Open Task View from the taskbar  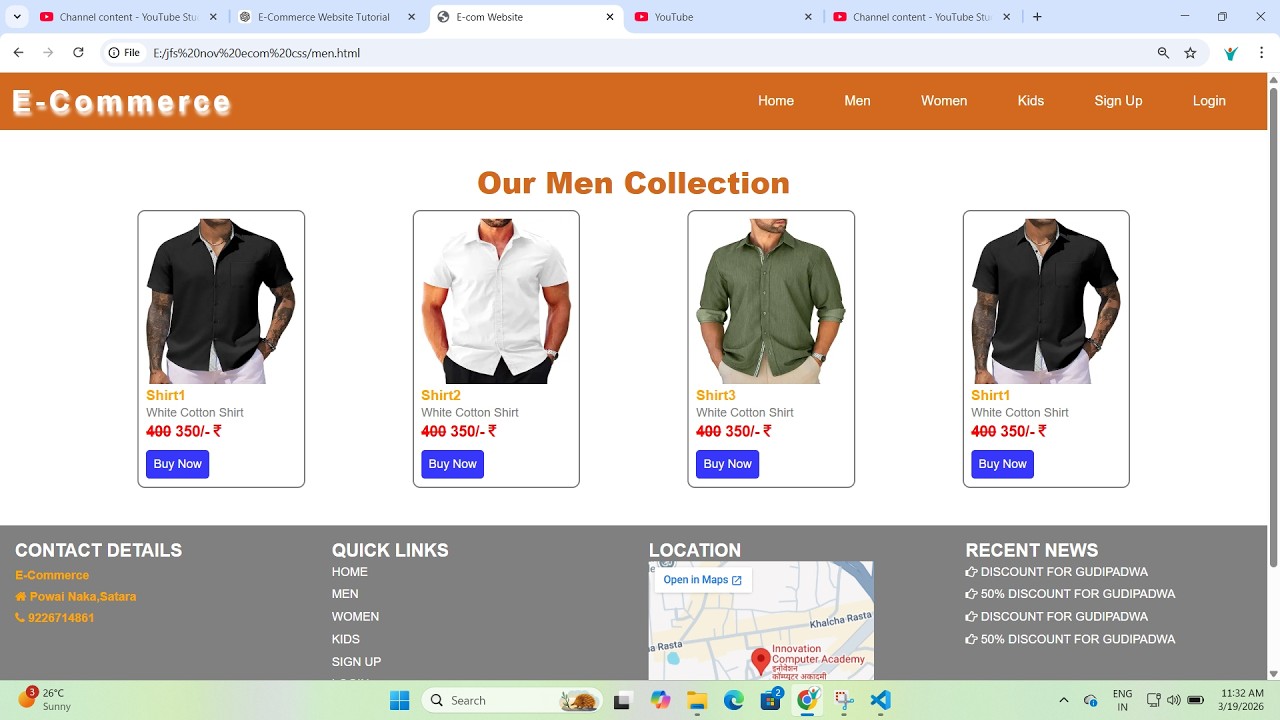[622, 700]
